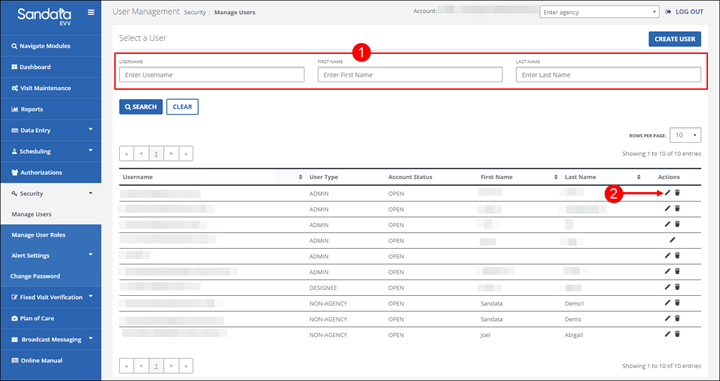Go to next page using pagination above the table
Viewport: 720px width, 381px height.
(171, 154)
